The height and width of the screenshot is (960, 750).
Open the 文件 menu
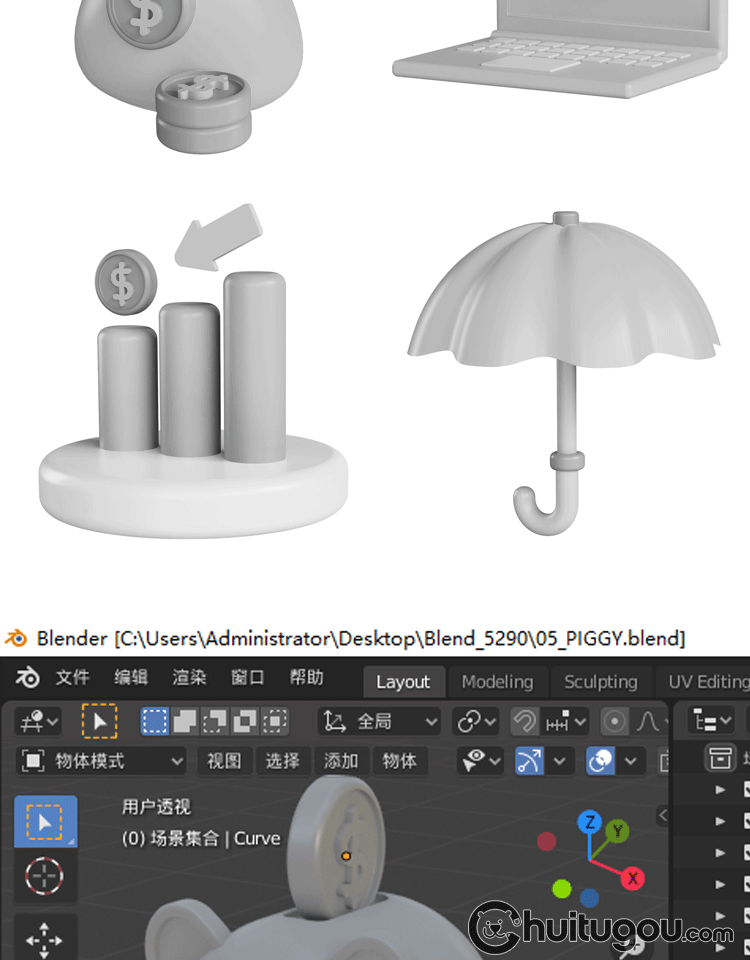coord(73,678)
